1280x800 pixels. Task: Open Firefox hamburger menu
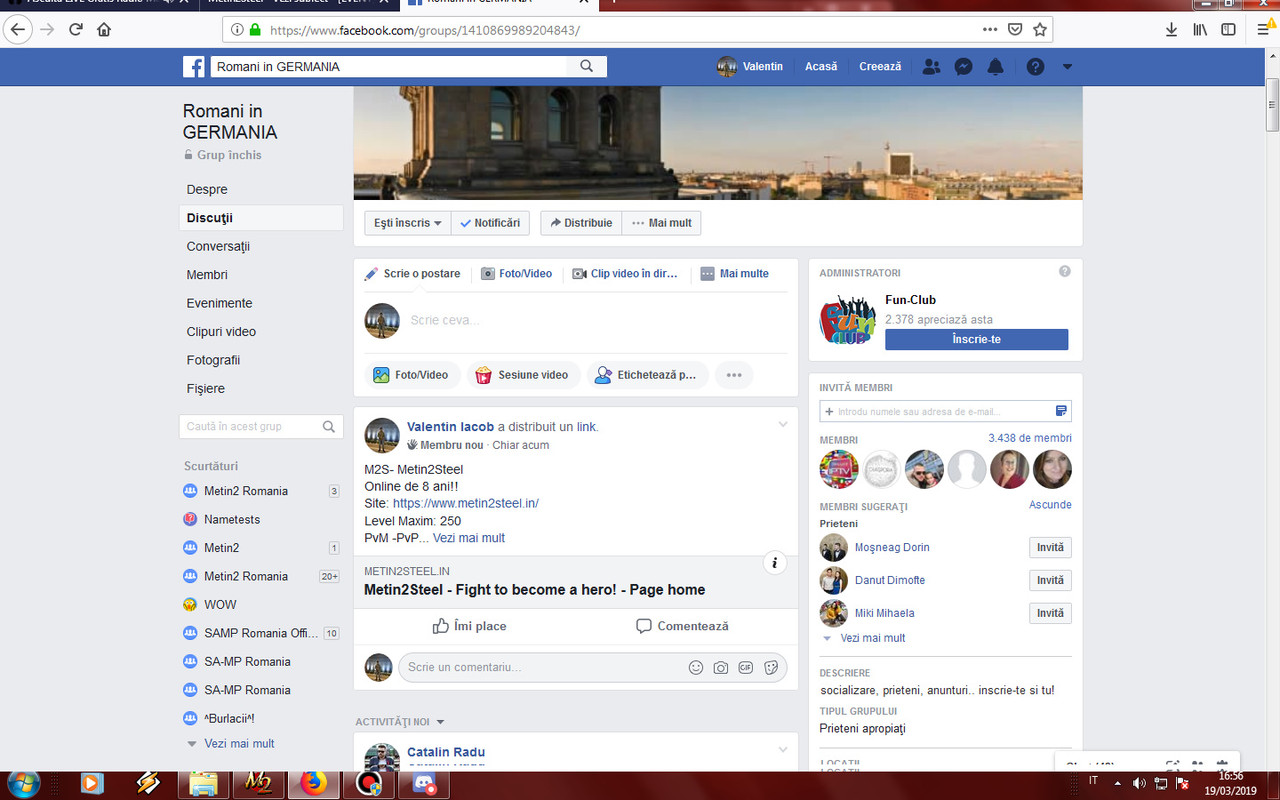click(1264, 29)
